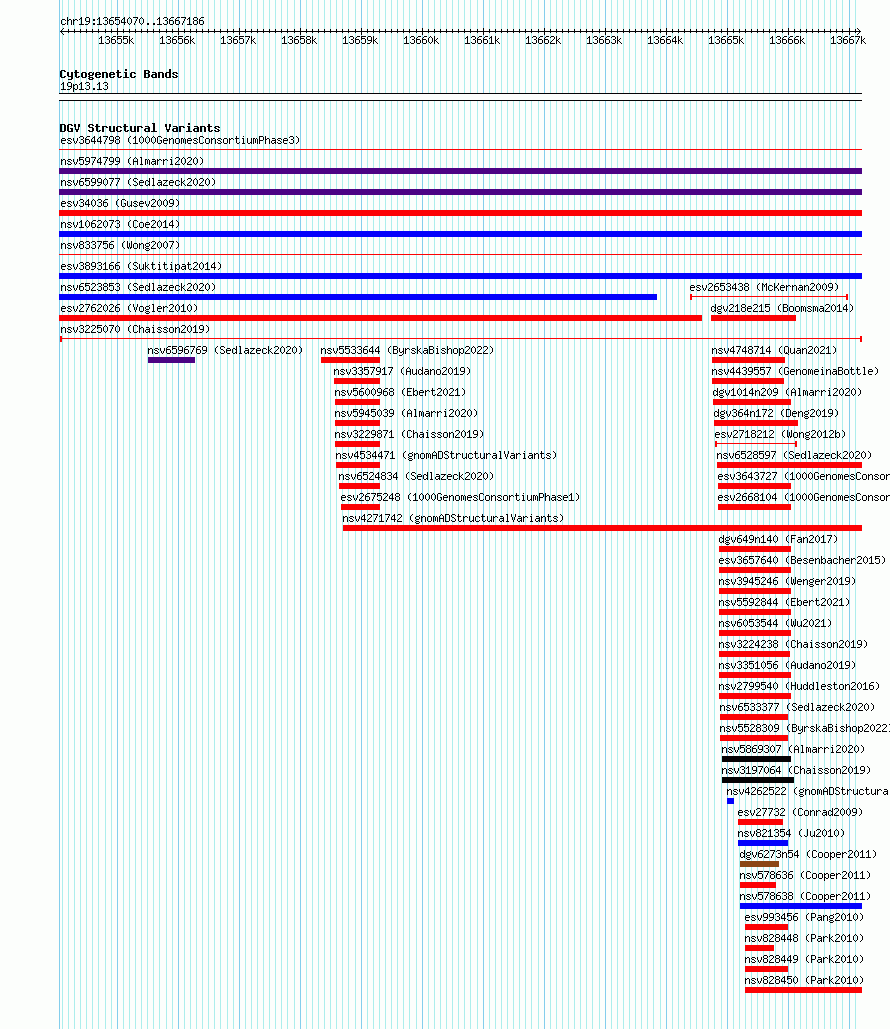Open nsv828450 (Park2010) variant
This screenshot has height=1029, width=890.
[804, 980]
